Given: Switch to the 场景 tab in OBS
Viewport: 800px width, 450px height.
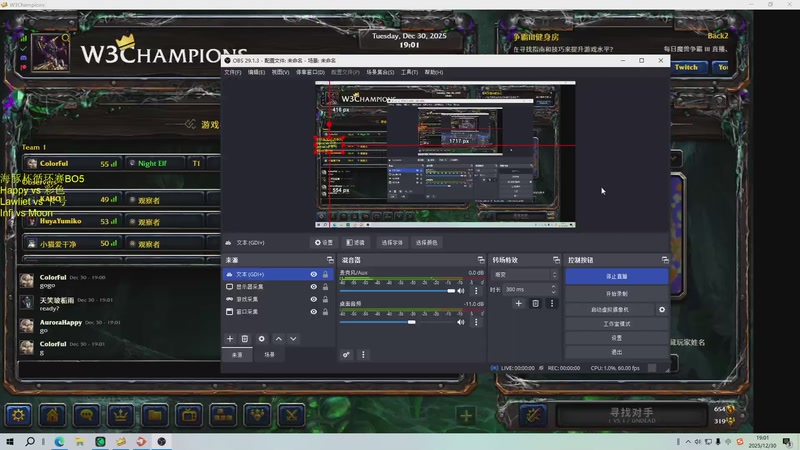Looking at the screenshot, I should (x=269, y=355).
